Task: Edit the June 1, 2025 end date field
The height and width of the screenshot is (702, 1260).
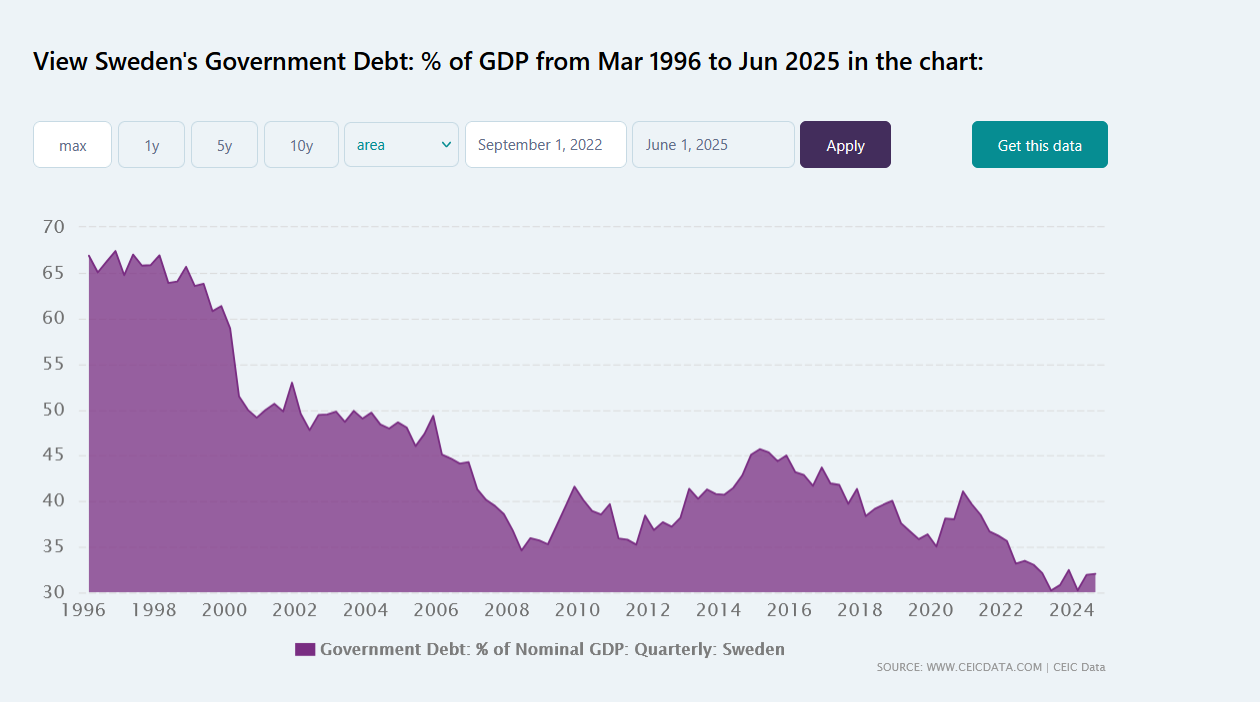Action: pyautogui.click(x=712, y=145)
